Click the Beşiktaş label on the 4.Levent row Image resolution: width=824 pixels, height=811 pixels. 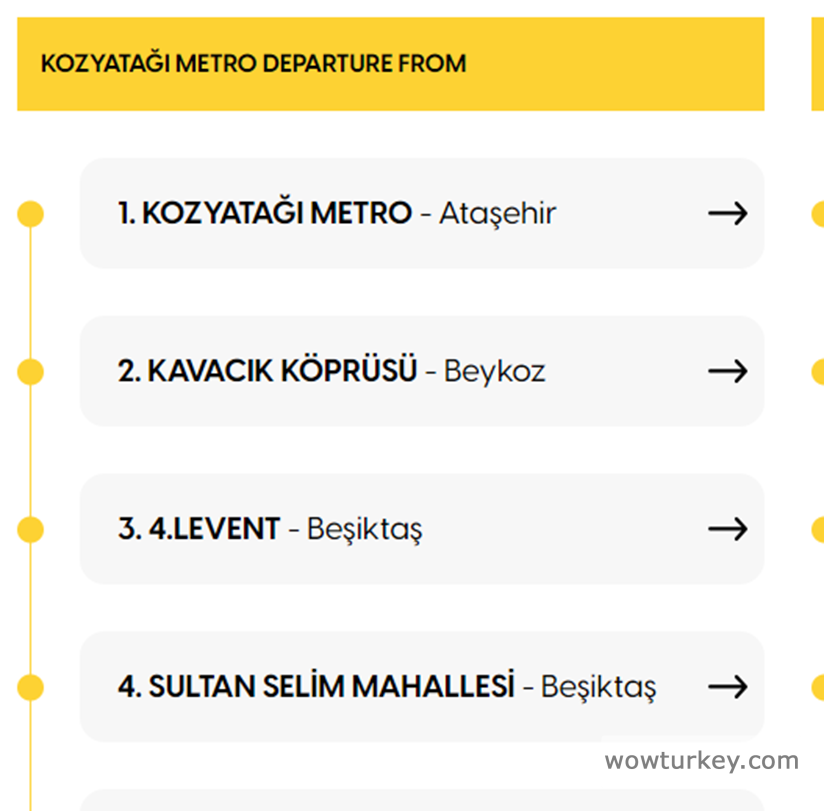[364, 529]
